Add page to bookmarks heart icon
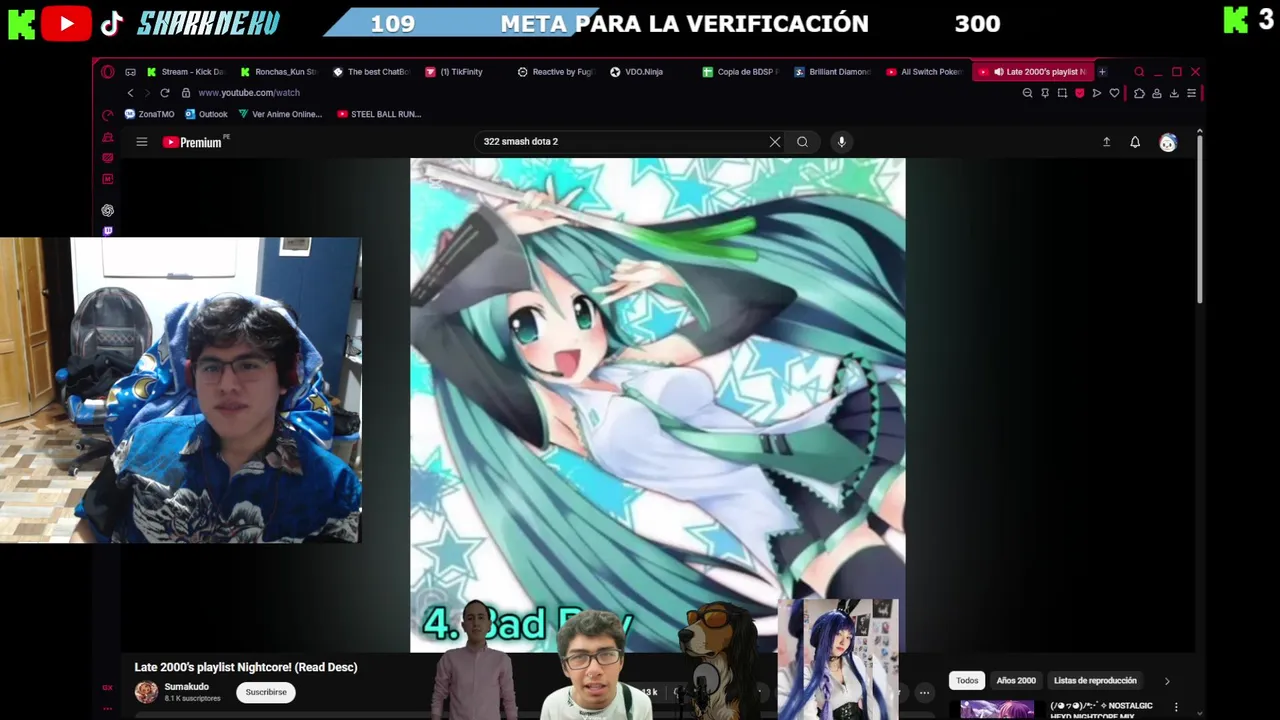1280x720 pixels. point(1114,93)
